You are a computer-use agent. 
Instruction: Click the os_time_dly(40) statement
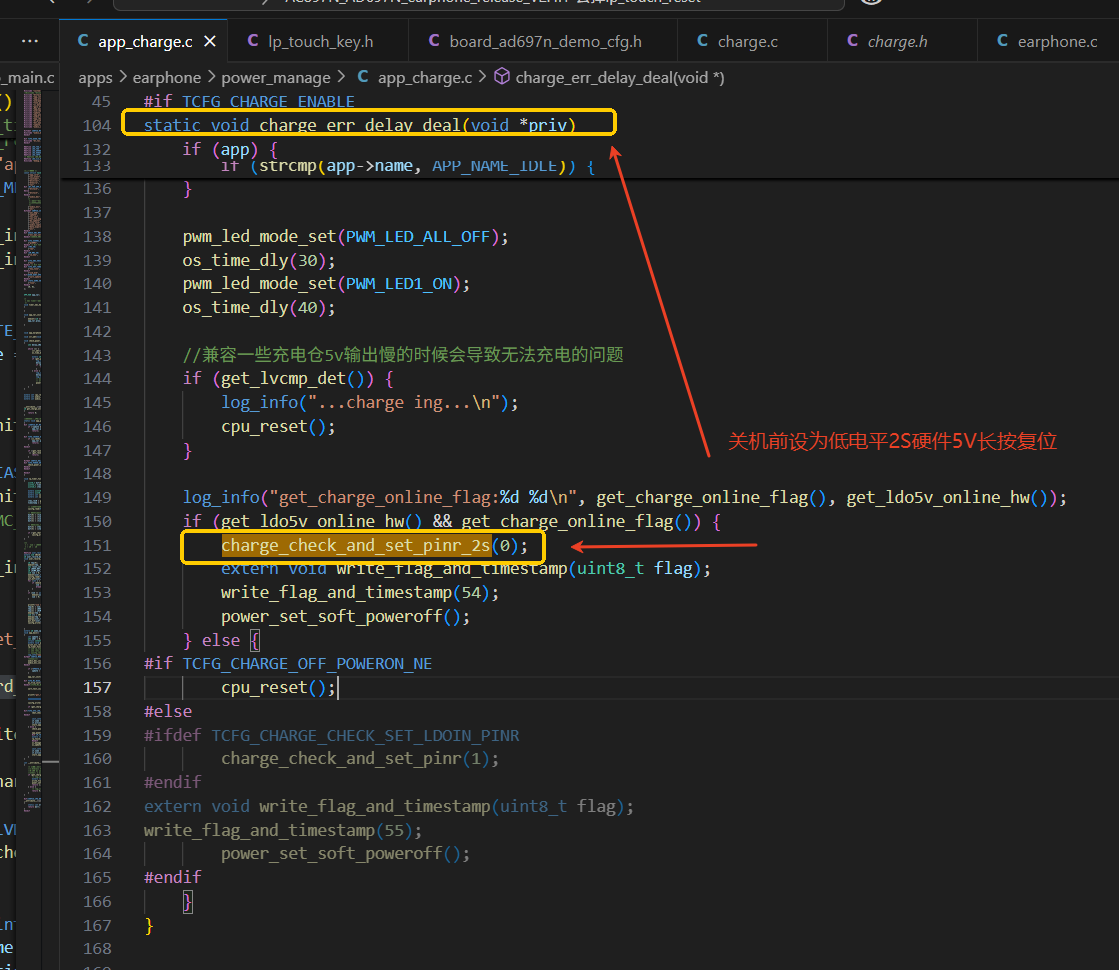258,308
